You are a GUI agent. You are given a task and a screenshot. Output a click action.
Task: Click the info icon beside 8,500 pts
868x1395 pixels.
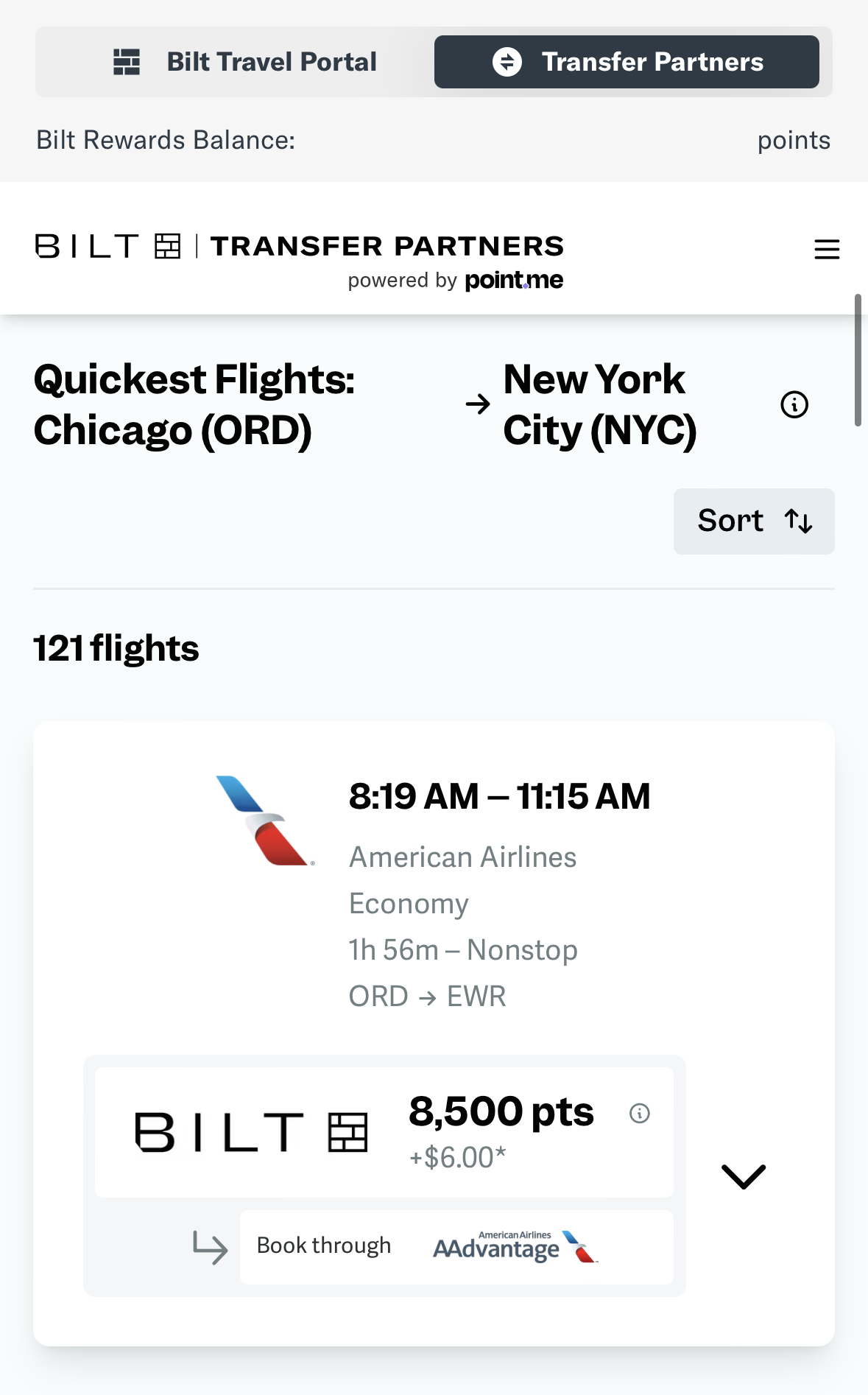[639, 1115]
